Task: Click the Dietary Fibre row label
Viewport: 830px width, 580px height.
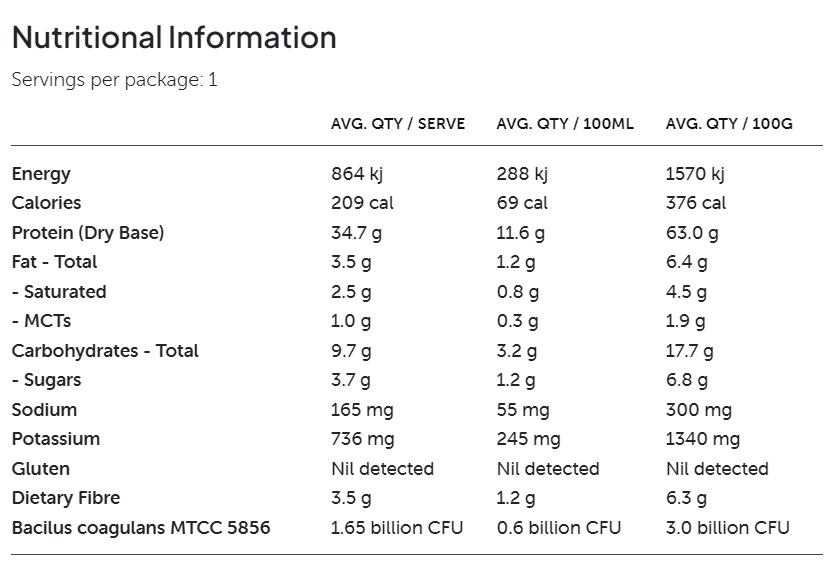Action: point(66,498)
